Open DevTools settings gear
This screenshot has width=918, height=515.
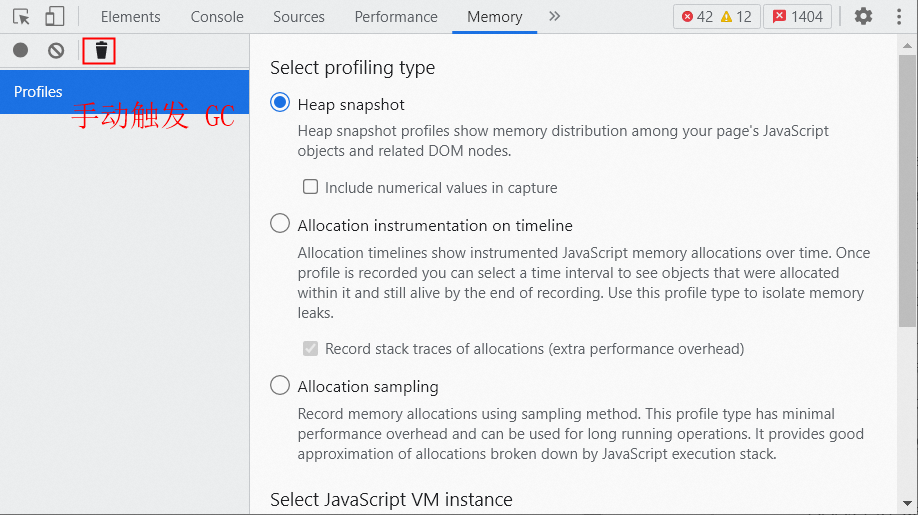(863, 16)
